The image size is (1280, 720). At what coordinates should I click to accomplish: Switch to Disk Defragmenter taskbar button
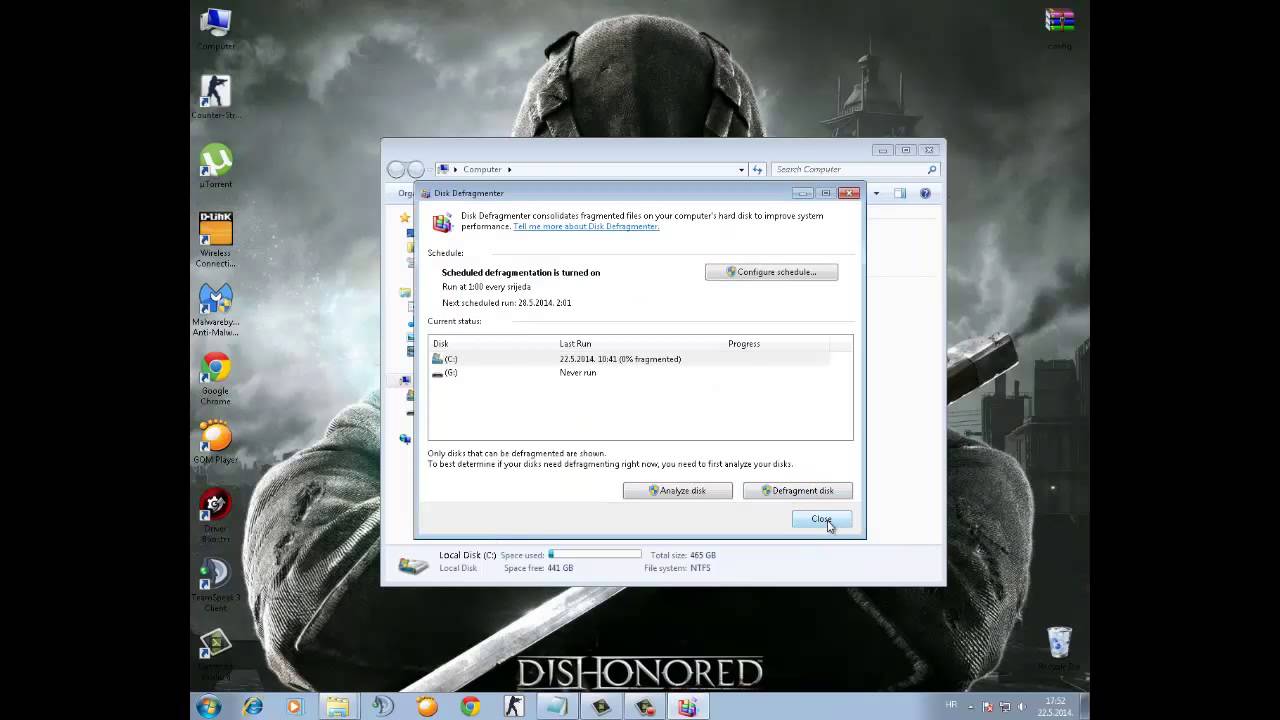coord(687,707)
